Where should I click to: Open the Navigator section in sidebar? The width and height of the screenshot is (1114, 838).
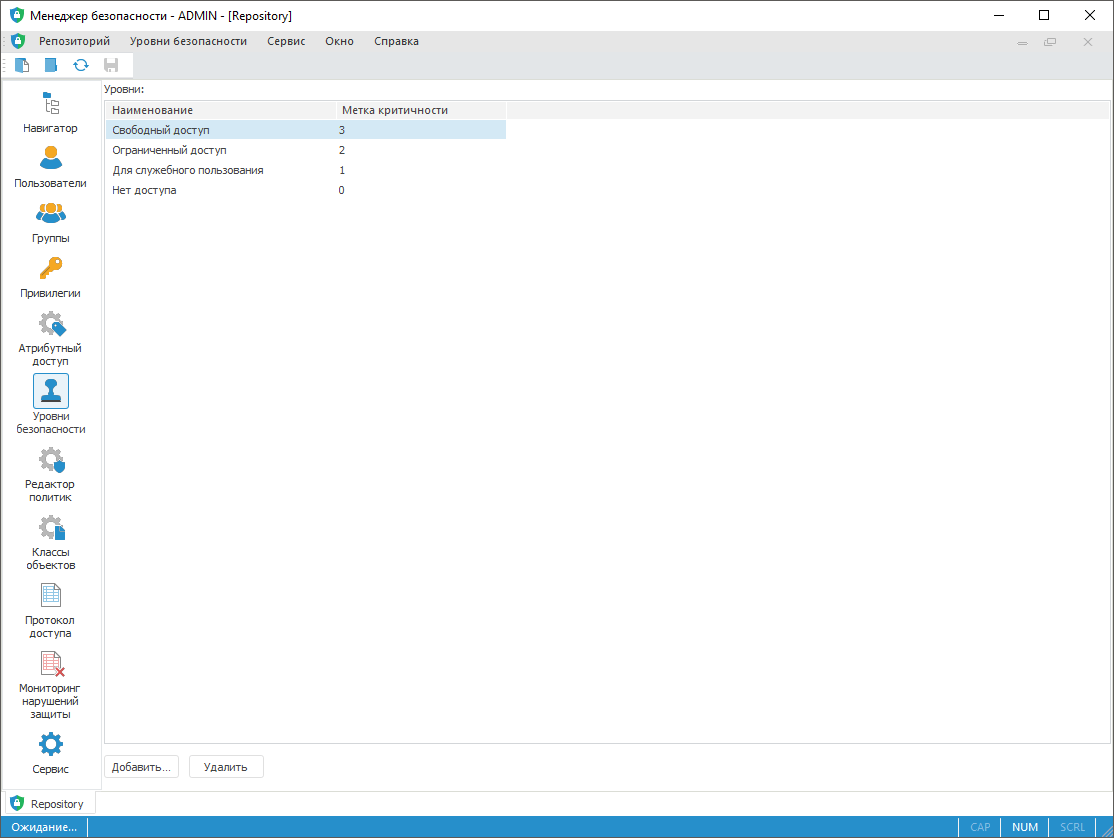pos(50,113)
